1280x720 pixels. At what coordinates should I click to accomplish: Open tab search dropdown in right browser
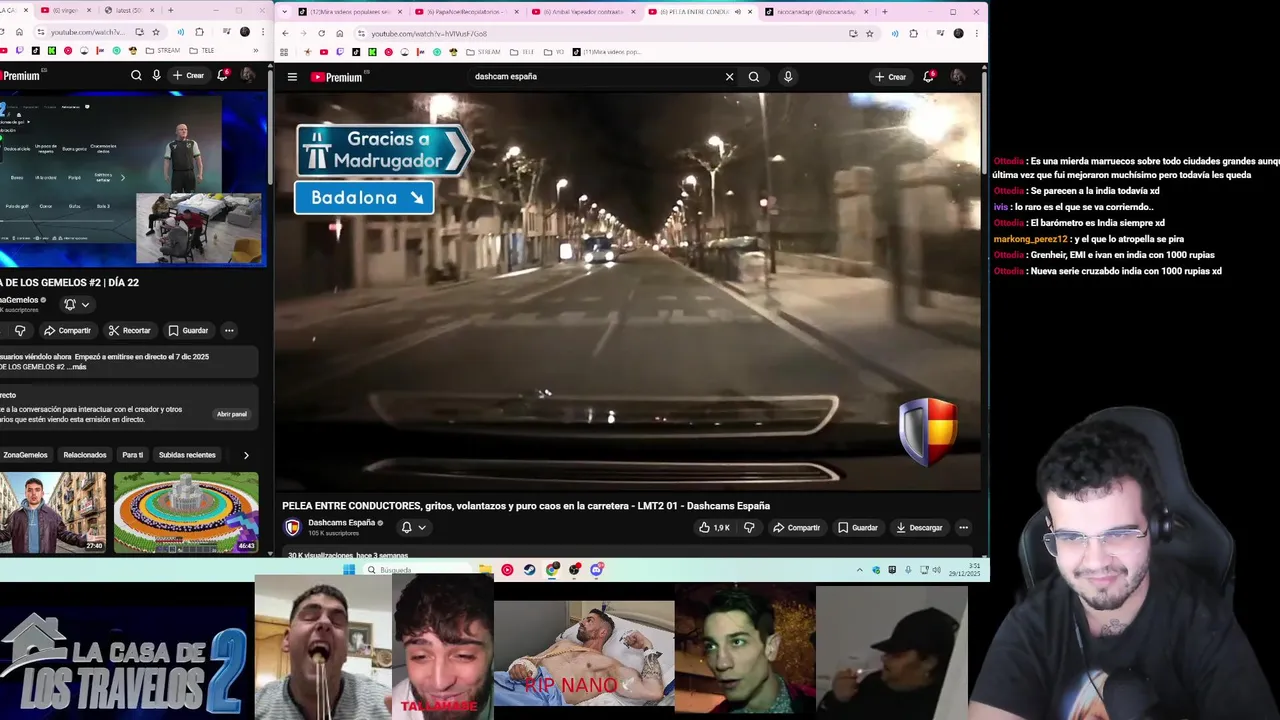point(285,12)
